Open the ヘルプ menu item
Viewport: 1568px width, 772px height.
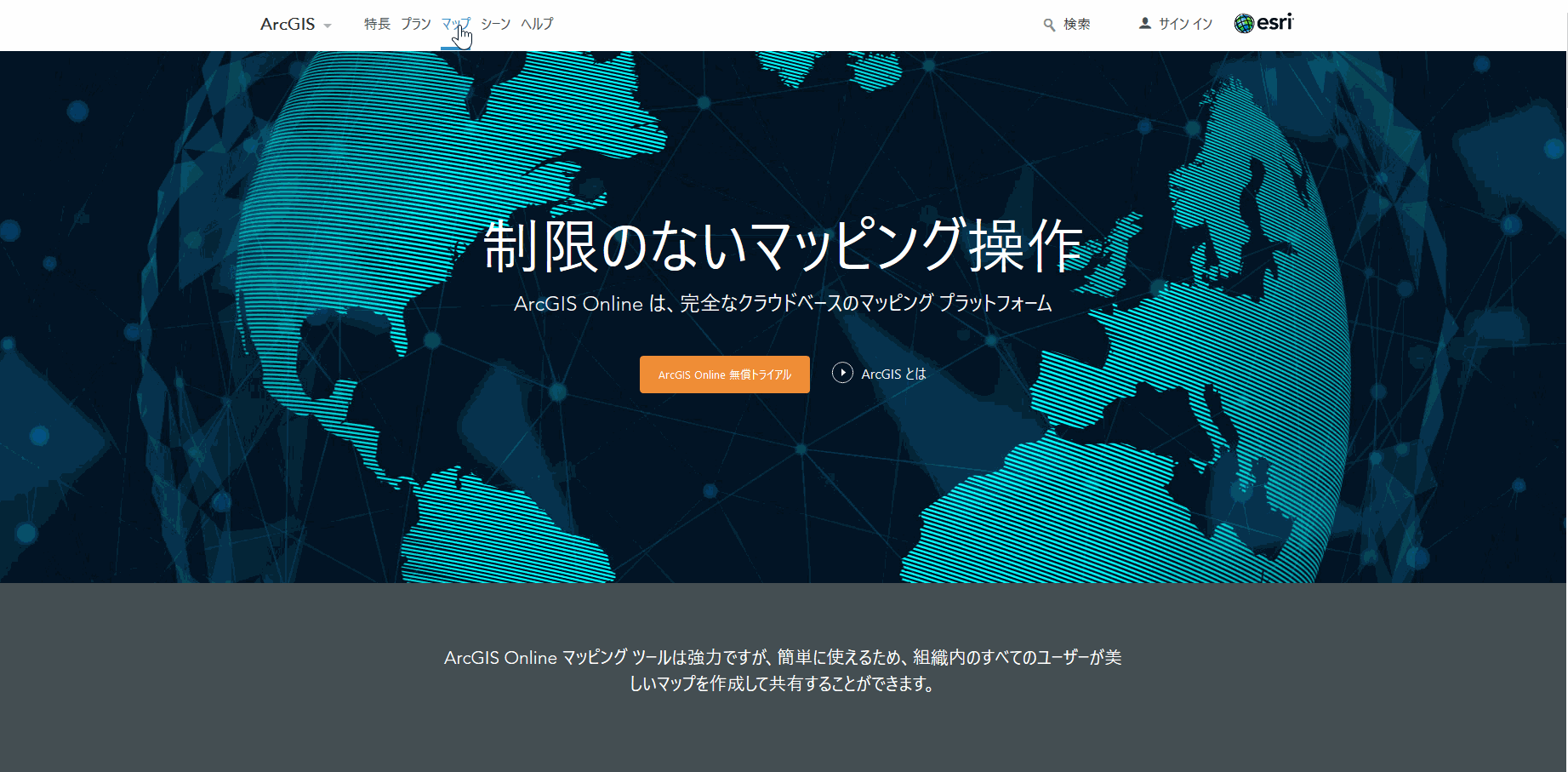tap(537, 24)
